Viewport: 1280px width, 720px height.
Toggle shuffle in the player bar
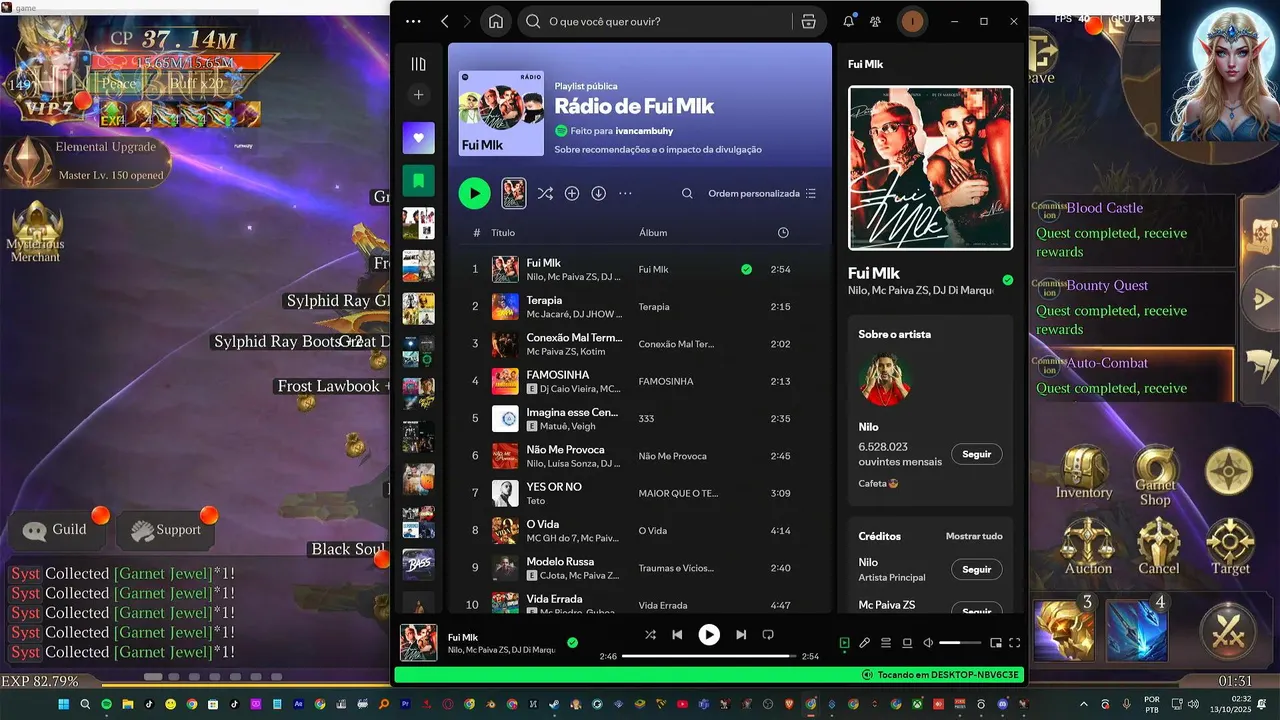point(650,635)
